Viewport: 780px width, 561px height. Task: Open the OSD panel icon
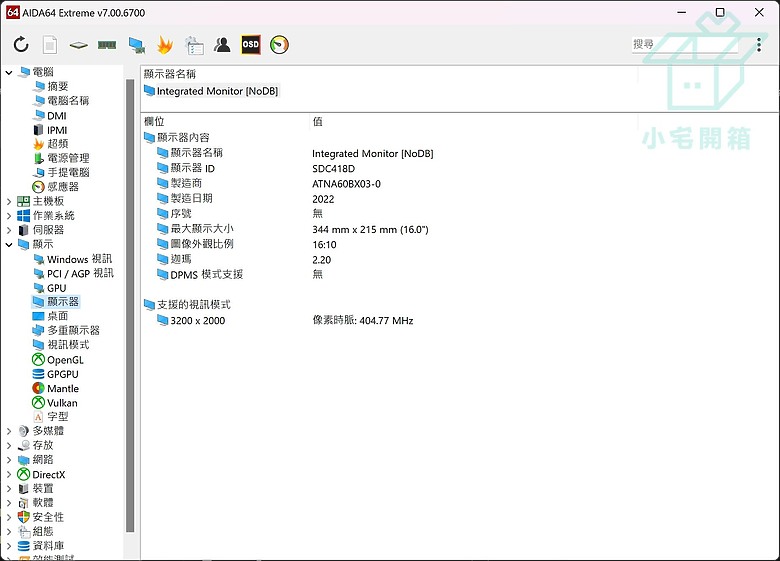pyautogui.click(x=251, y=45)
